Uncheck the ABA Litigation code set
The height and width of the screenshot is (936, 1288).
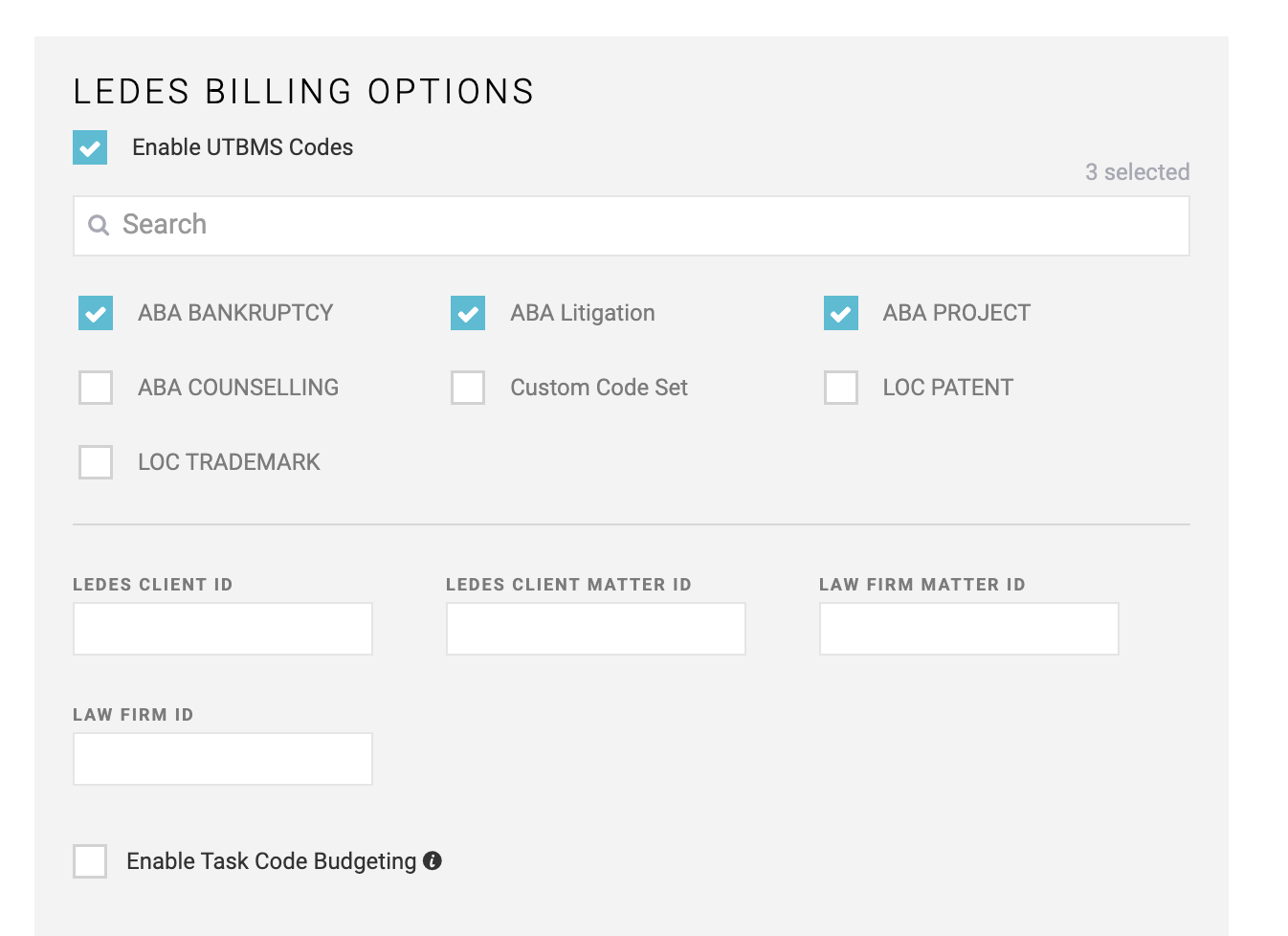(467, 313)
